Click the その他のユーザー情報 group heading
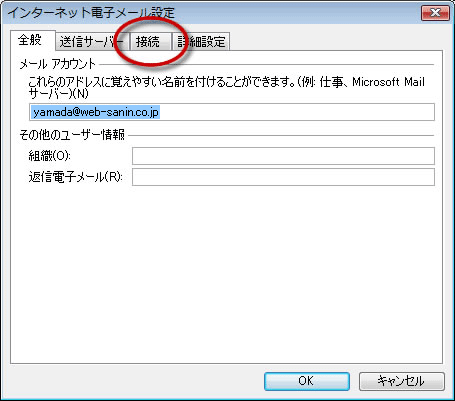Viewport: 455px width, 401px height. pyautogui.click(x=72, y=135)
